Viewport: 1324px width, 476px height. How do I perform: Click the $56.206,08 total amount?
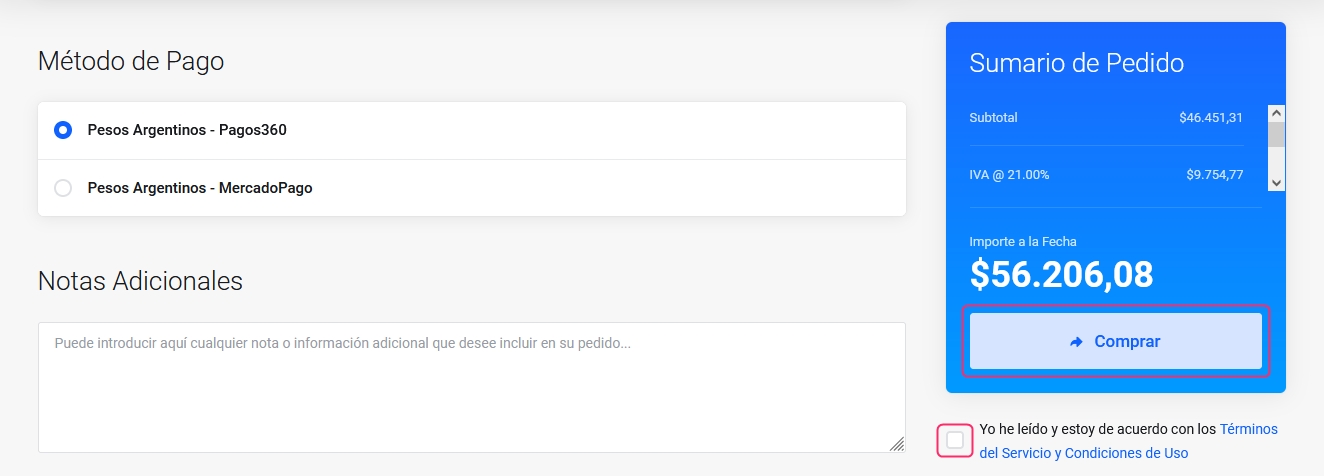1061,274
